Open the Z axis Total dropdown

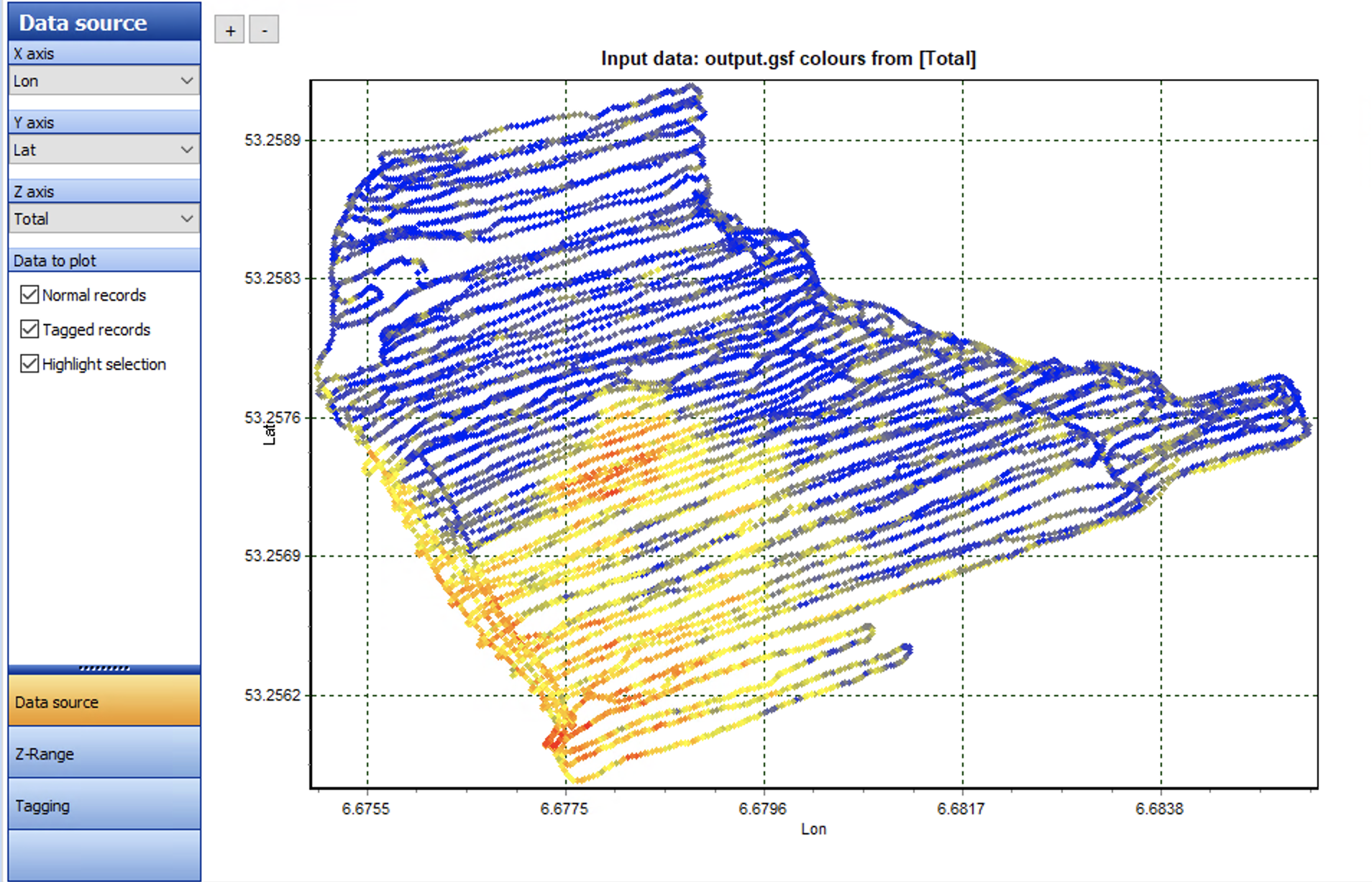pos(104,219)
